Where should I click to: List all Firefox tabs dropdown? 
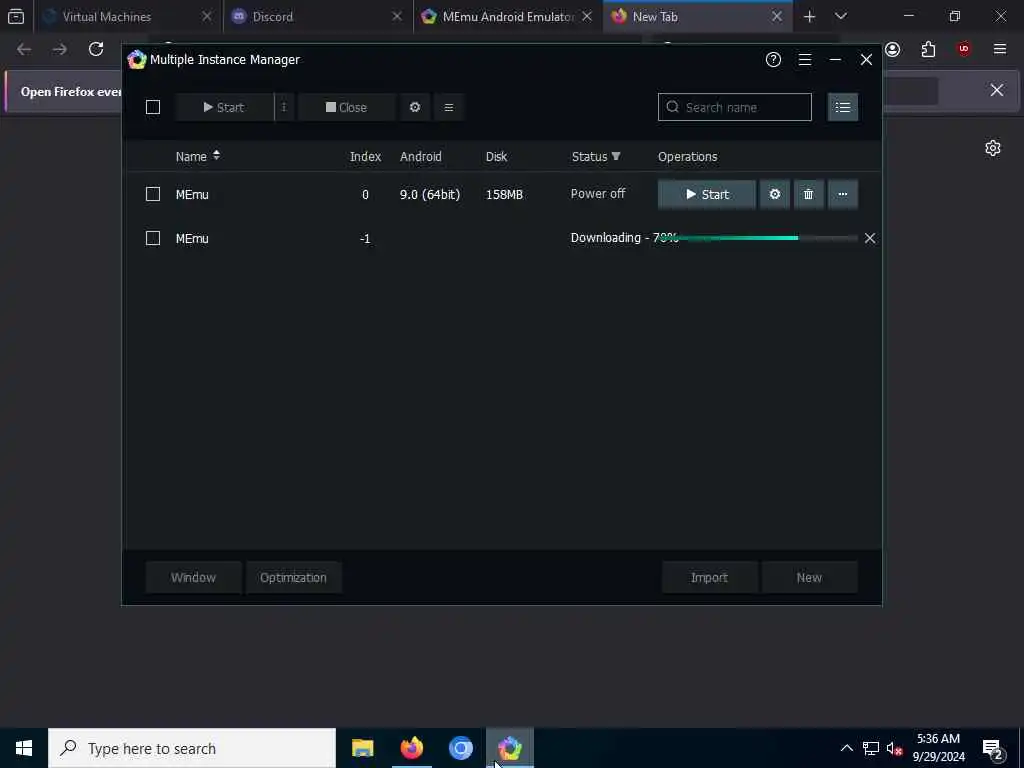tap(841, 16)
